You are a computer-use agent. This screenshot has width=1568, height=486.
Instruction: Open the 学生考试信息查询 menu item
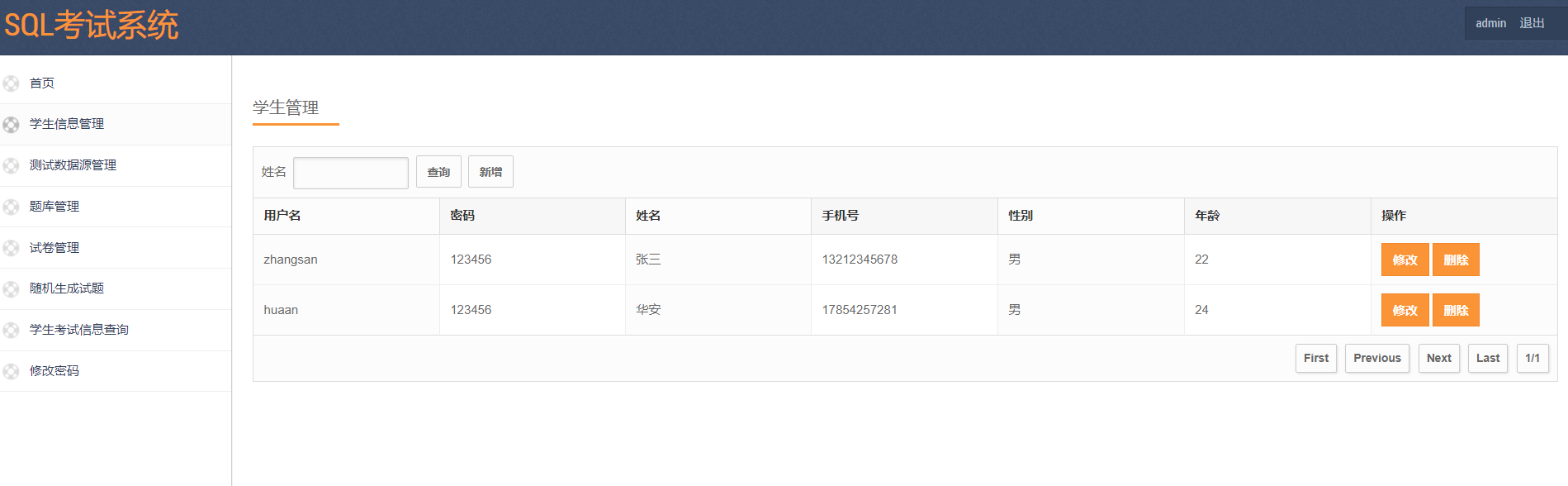click(x=116, y=330)
